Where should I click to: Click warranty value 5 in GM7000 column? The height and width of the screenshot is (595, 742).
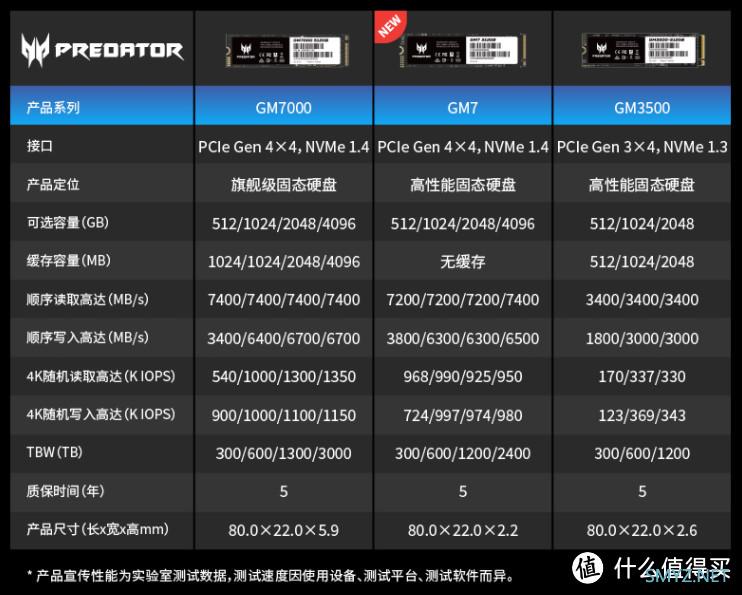point(283,492)
